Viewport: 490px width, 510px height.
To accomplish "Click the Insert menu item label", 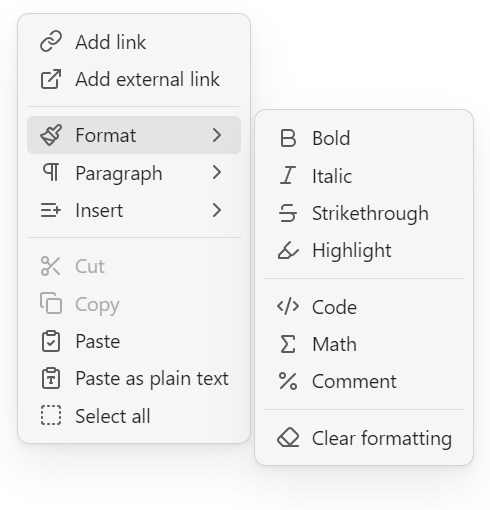I will (99, 210).
